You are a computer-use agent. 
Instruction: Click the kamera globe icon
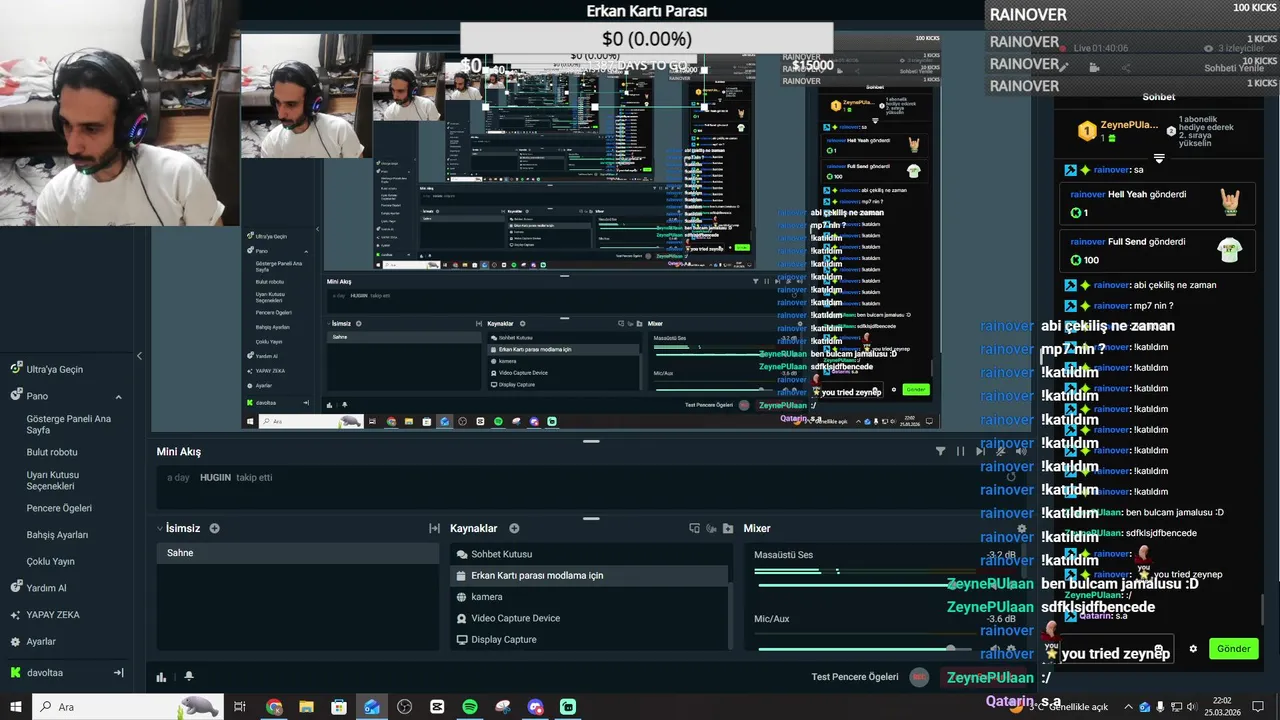tap(462, 597)
